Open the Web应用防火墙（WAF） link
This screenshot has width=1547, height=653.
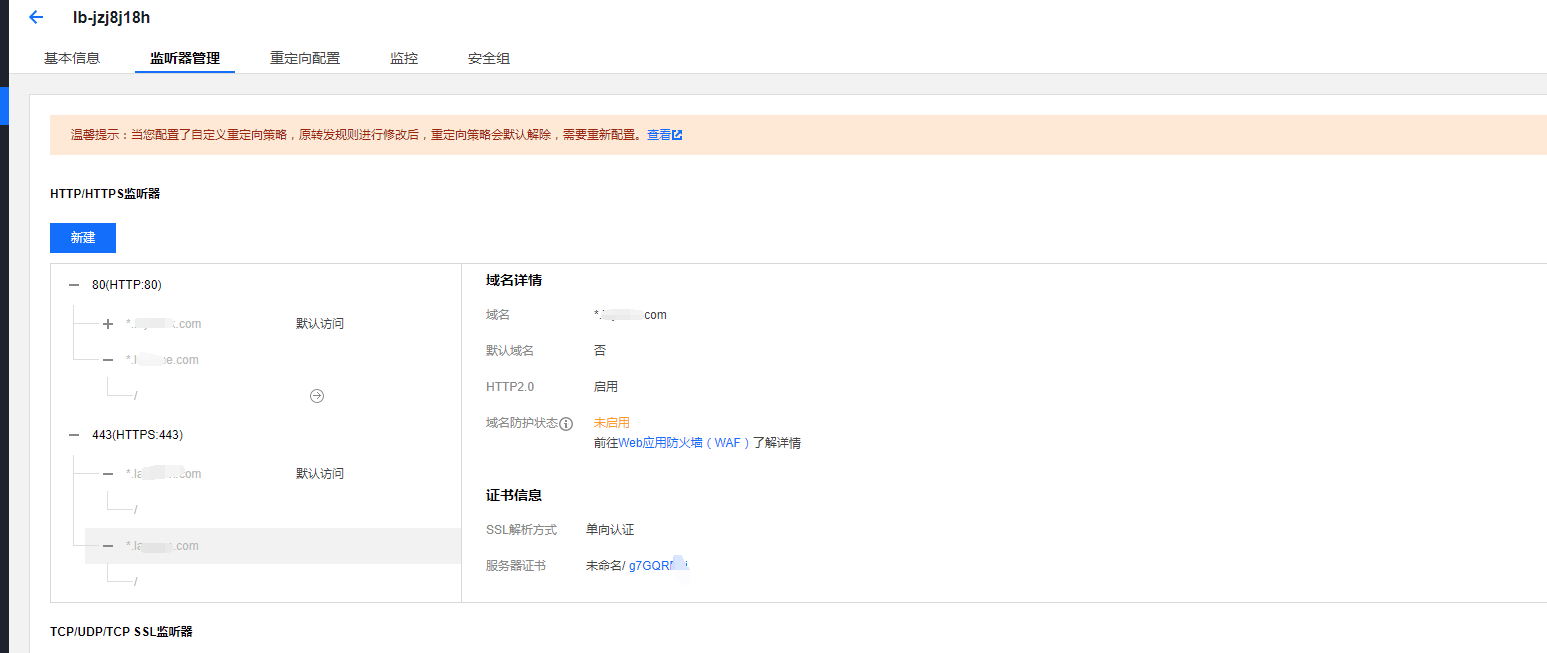685,443
